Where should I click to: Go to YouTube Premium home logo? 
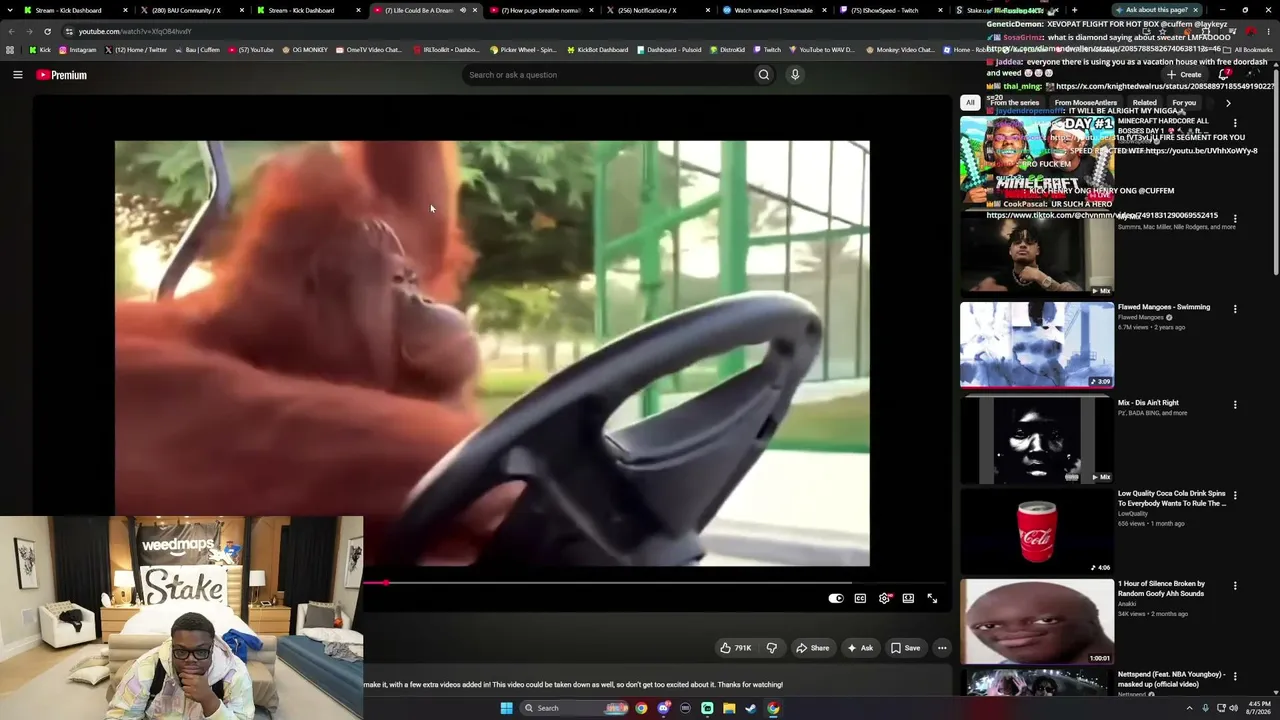[62, 75]
